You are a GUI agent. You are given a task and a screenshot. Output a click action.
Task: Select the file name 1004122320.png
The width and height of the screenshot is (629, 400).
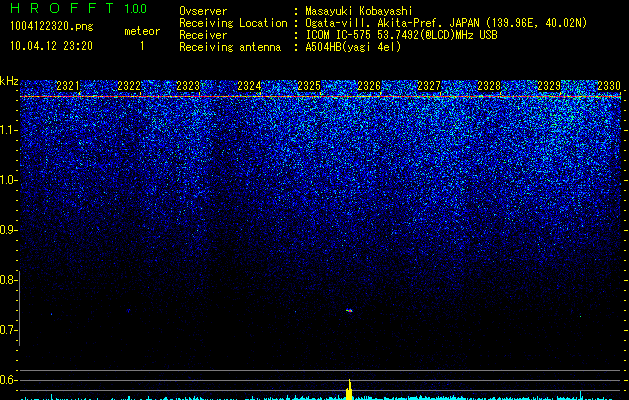coord(52,26)
